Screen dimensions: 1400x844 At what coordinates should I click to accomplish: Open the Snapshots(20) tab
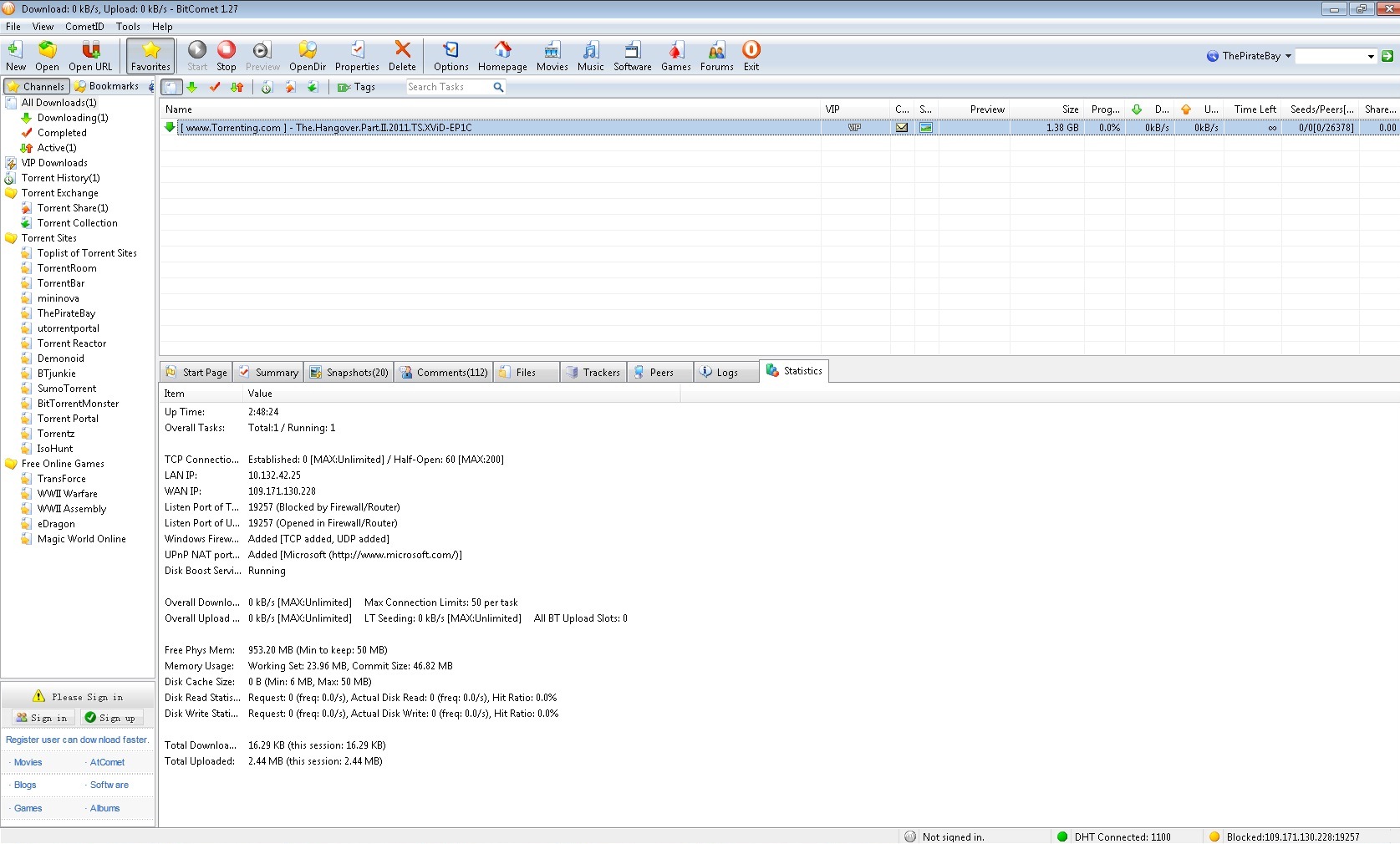tap(349, 373)
